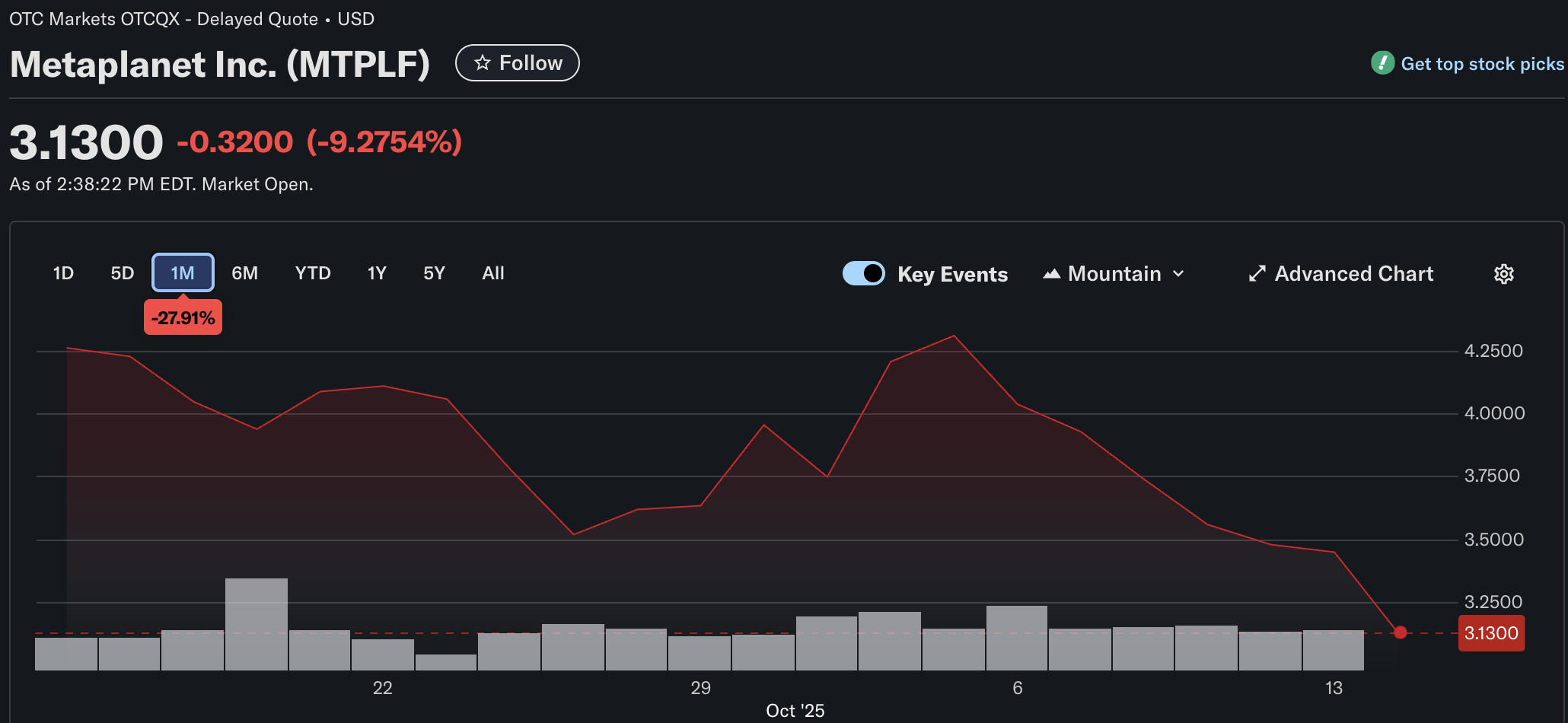Viewport: 1568px width, 723px height.
Task: Show the 5Y time range
Action: tap(434, 273)
